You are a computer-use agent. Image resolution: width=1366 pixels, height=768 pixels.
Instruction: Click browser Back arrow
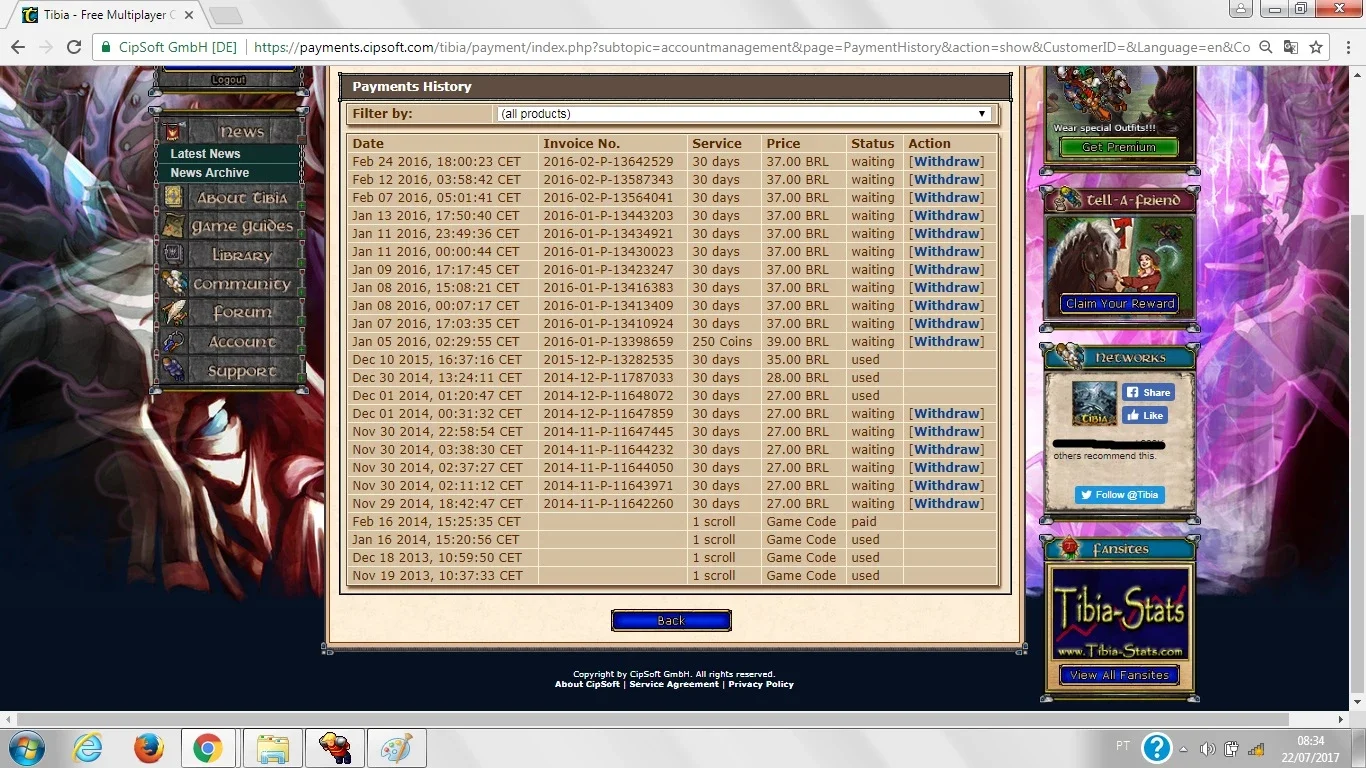(x=18, y=47)
